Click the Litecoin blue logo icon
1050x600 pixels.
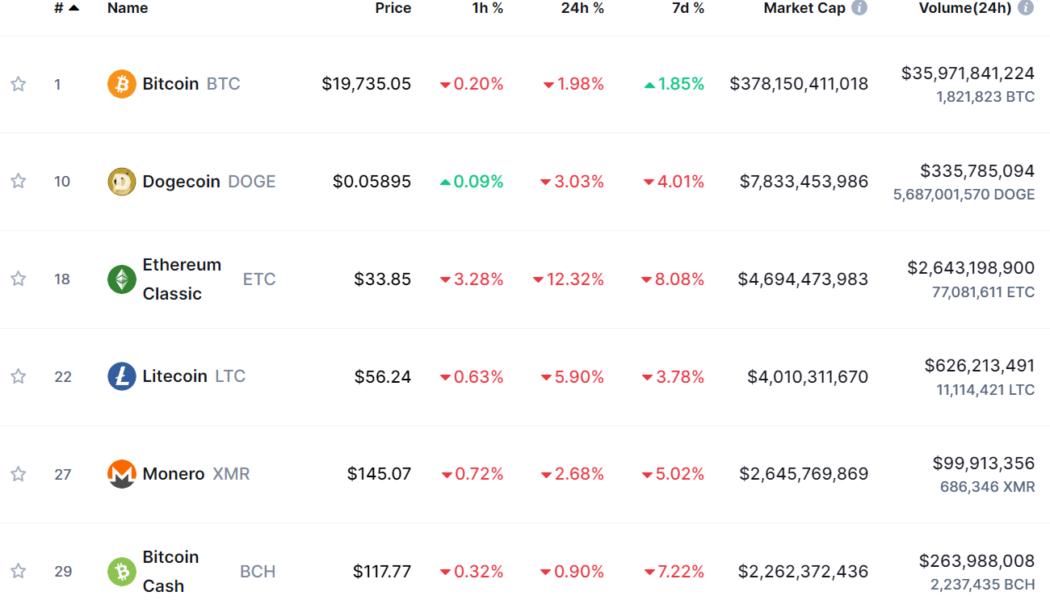click(x=121, y=376)
